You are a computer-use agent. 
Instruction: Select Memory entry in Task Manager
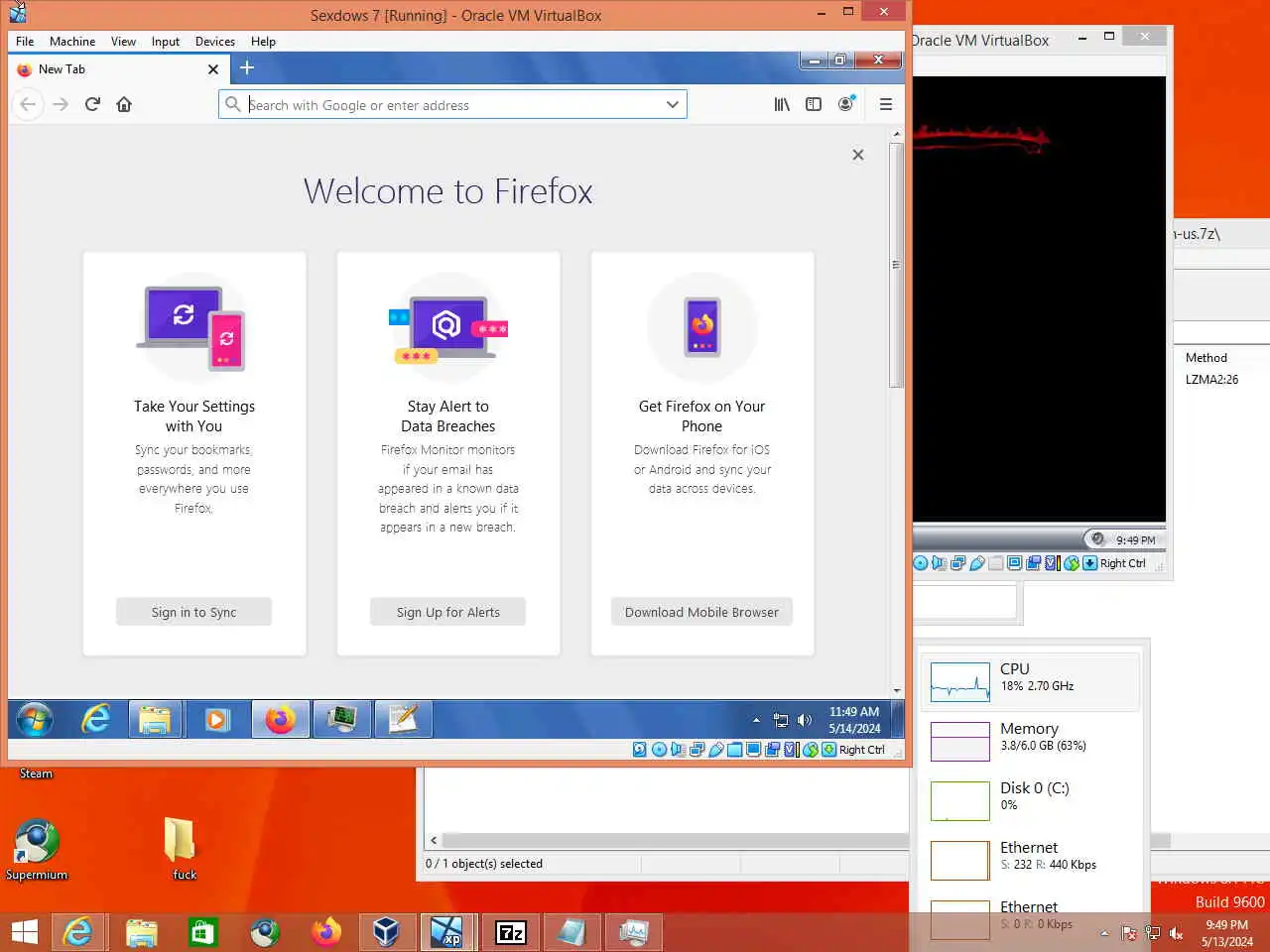pyautogui.click(x=1032, y=741)
